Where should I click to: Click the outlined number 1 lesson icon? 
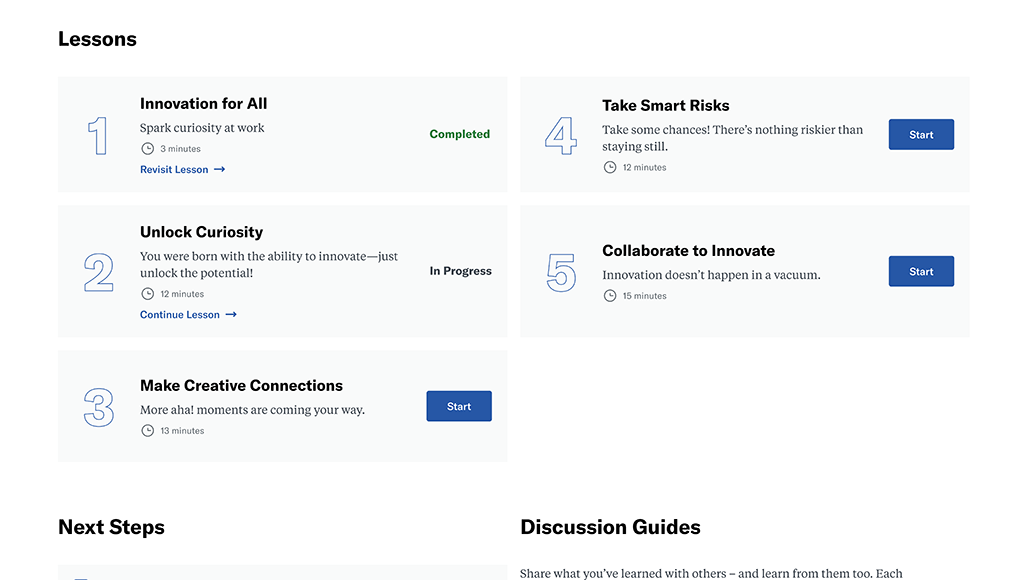(x=99, y=136)
